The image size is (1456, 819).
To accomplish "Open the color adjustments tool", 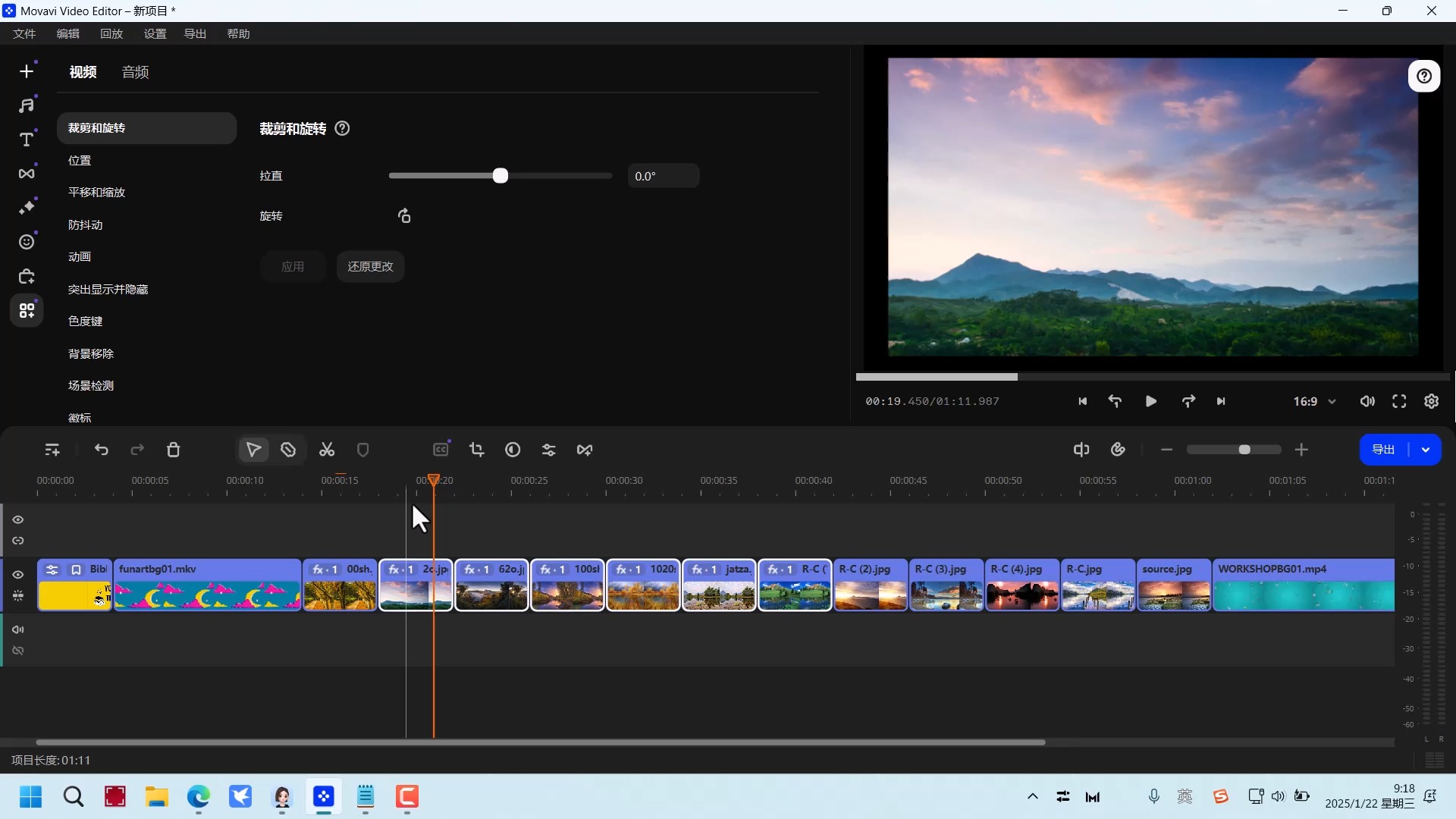I will (x=513, y=450).
